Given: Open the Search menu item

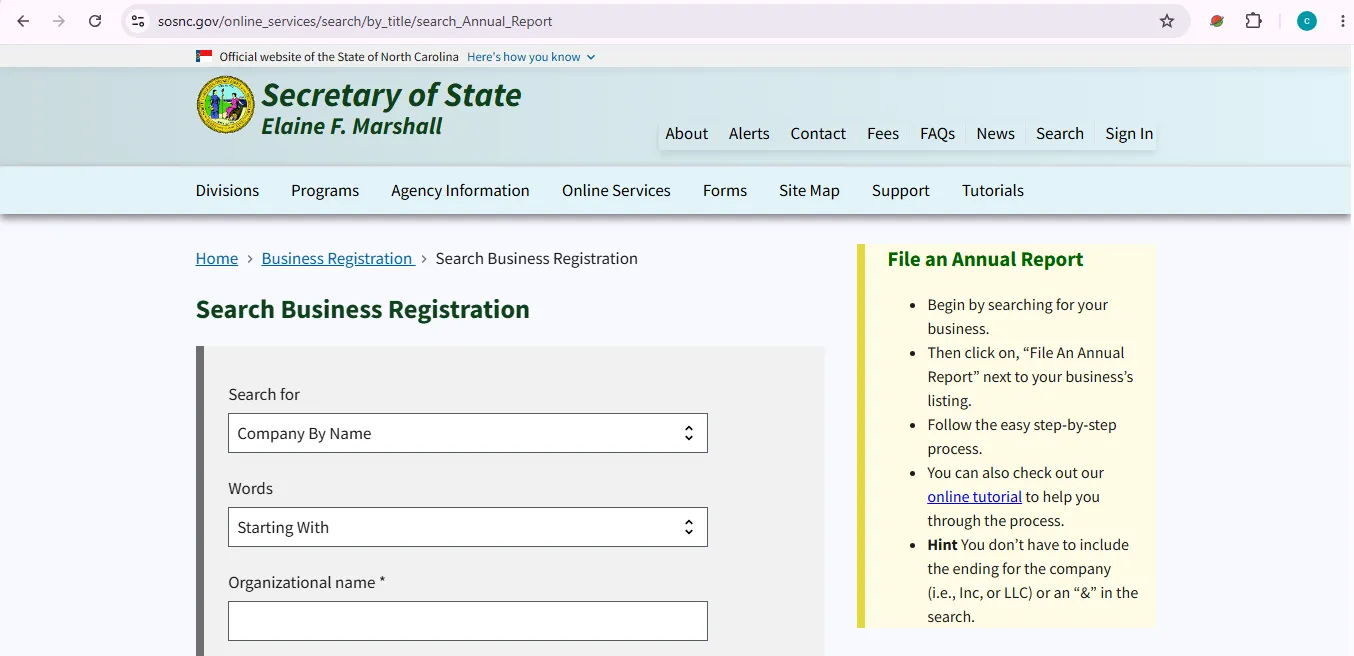Looking at the screenshot, I should pos(1060,133).
